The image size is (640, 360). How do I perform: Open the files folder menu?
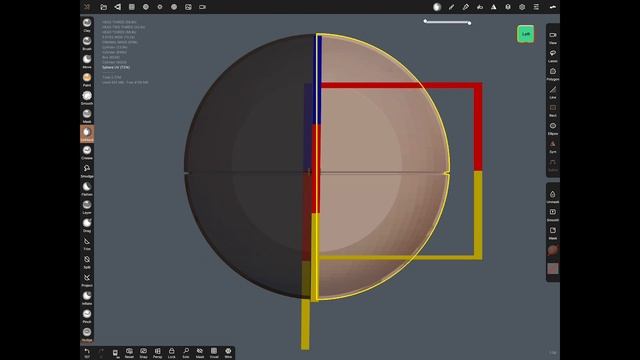104,7
